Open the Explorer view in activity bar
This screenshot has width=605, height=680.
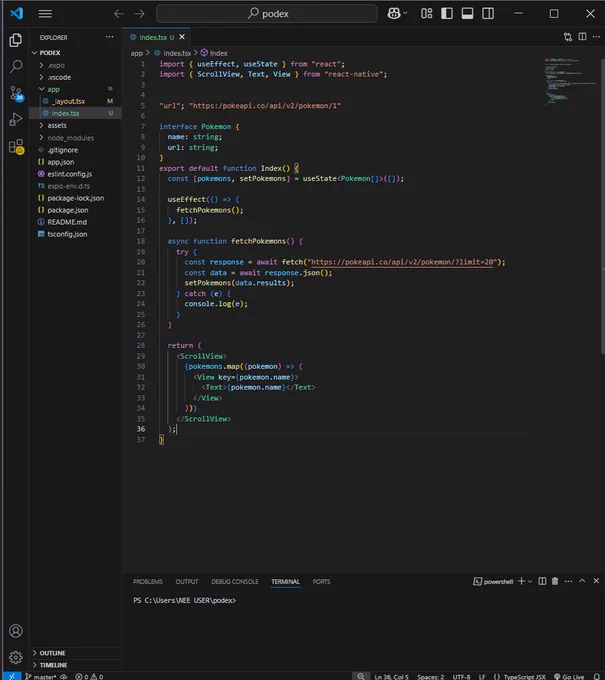click(x=16, y=40)
